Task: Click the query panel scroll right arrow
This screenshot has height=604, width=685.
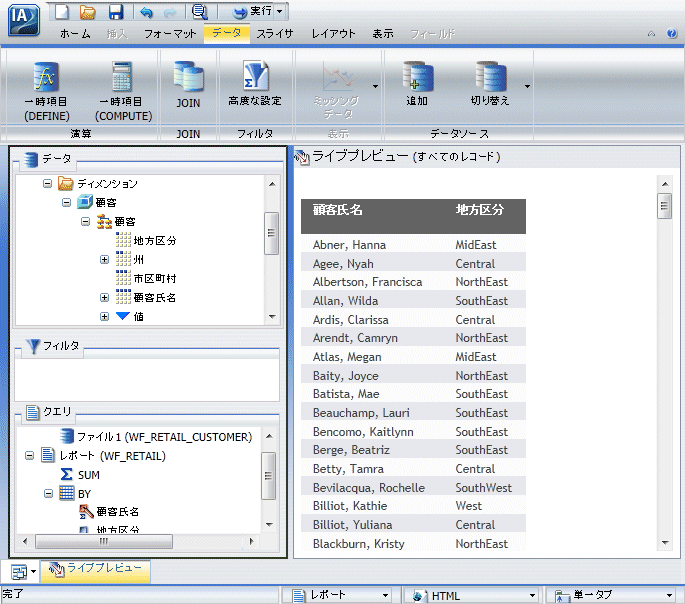Action: point(251,542)
